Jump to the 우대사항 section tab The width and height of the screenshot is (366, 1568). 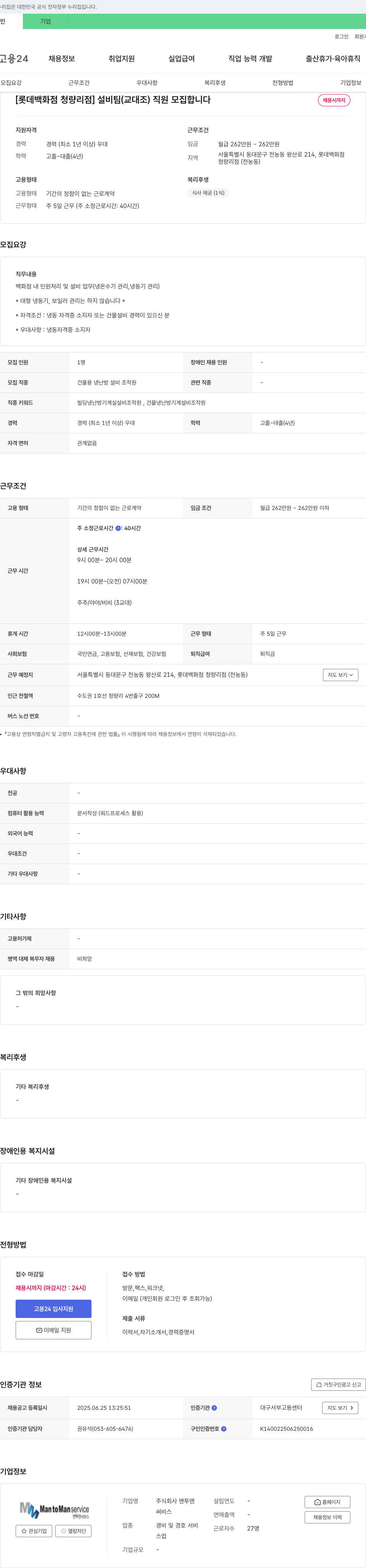point(147,83)
